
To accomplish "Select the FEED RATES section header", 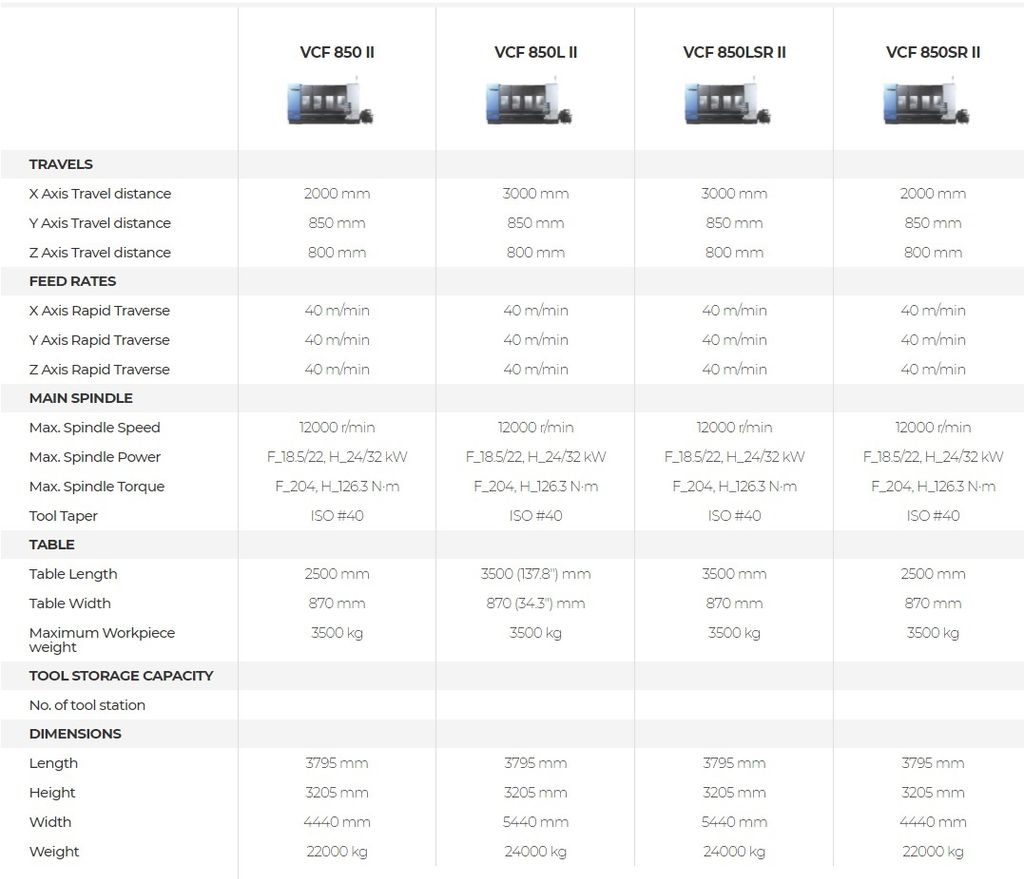I will 72,281.
